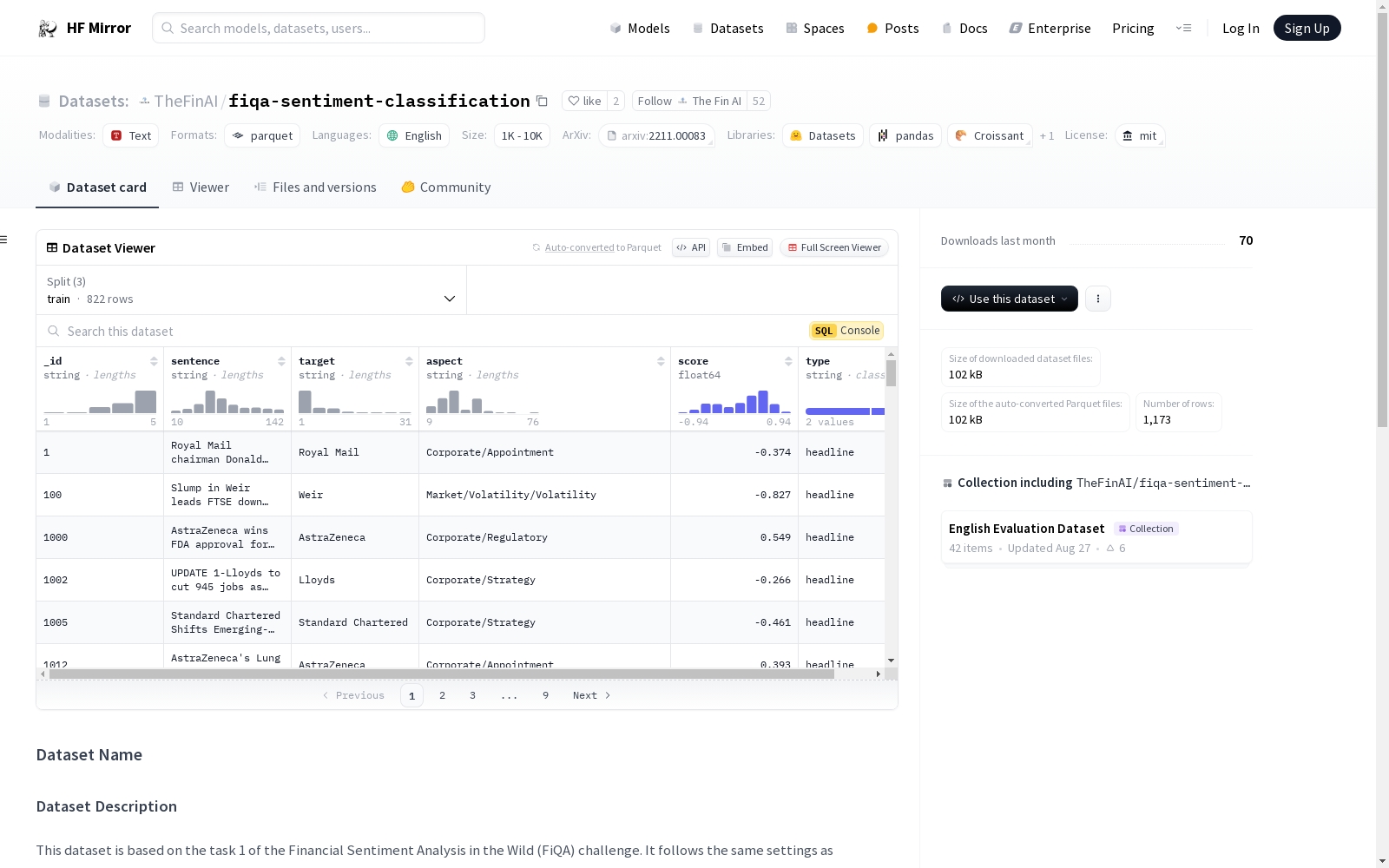Click the '-0.827' score cell
Screen dimensions: 1389x868
point(734,495)
